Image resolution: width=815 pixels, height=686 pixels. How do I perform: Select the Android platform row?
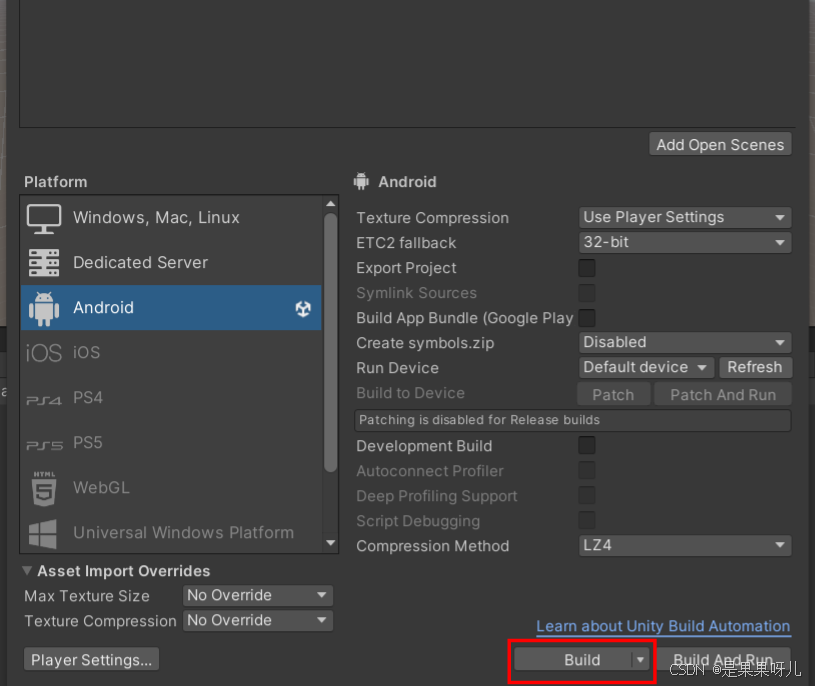[171, 308]
